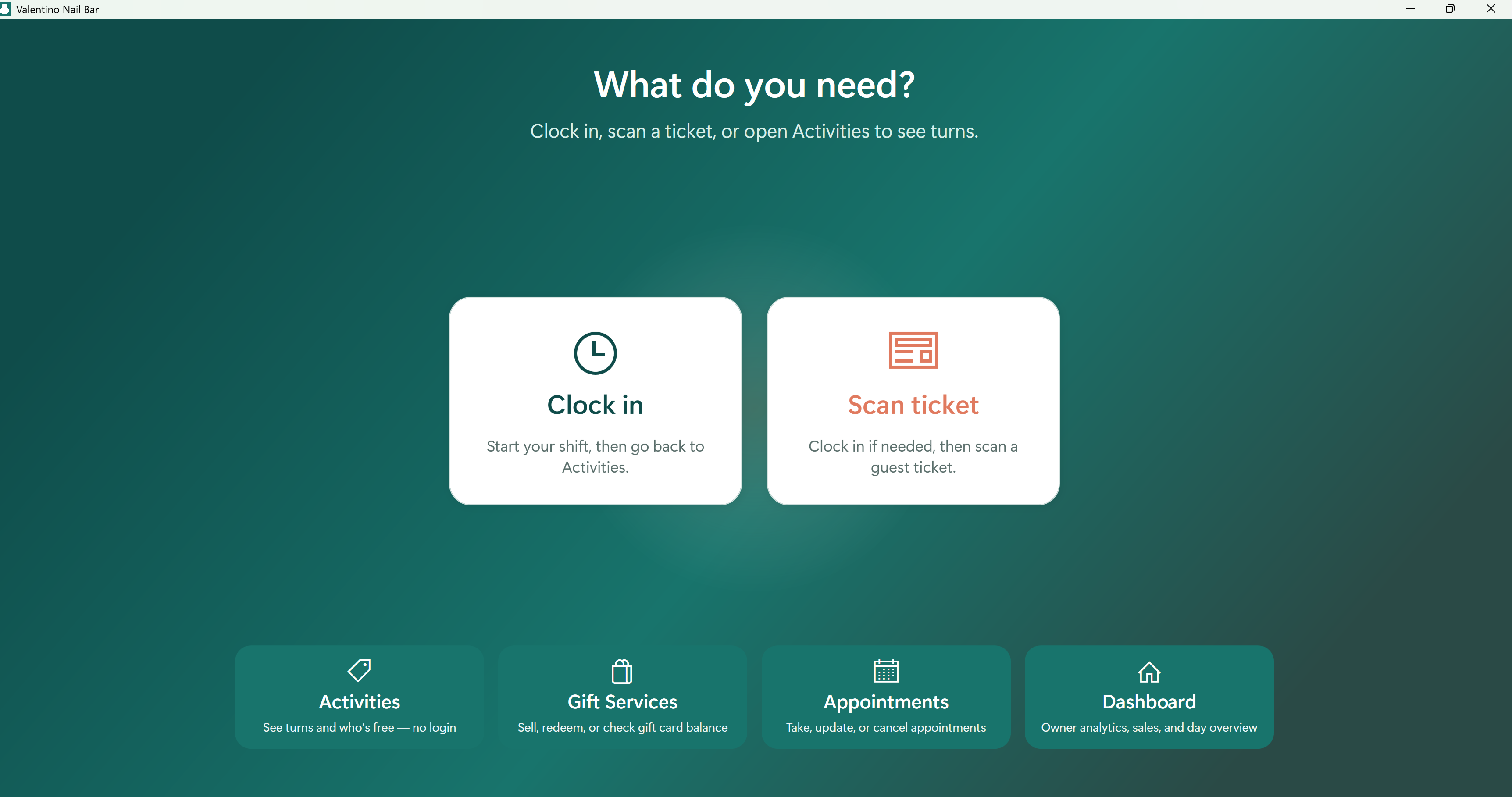Restore the window using the title bar button
Screen dimensions: 1512x797
coord(1450,9)
